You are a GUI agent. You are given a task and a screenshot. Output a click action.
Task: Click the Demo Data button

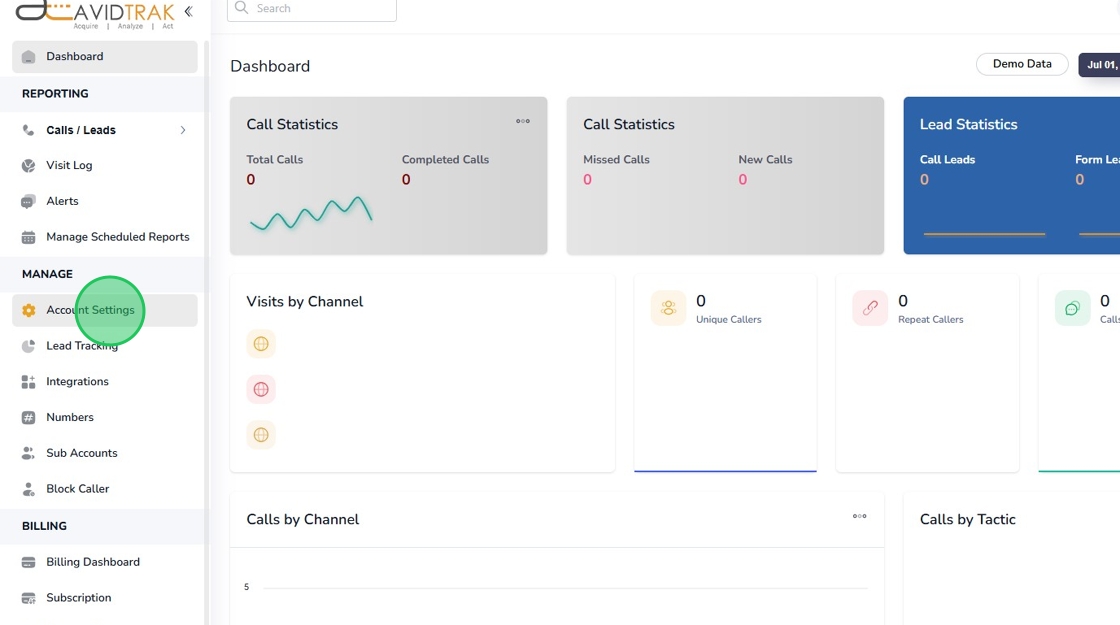[1022, 64]
